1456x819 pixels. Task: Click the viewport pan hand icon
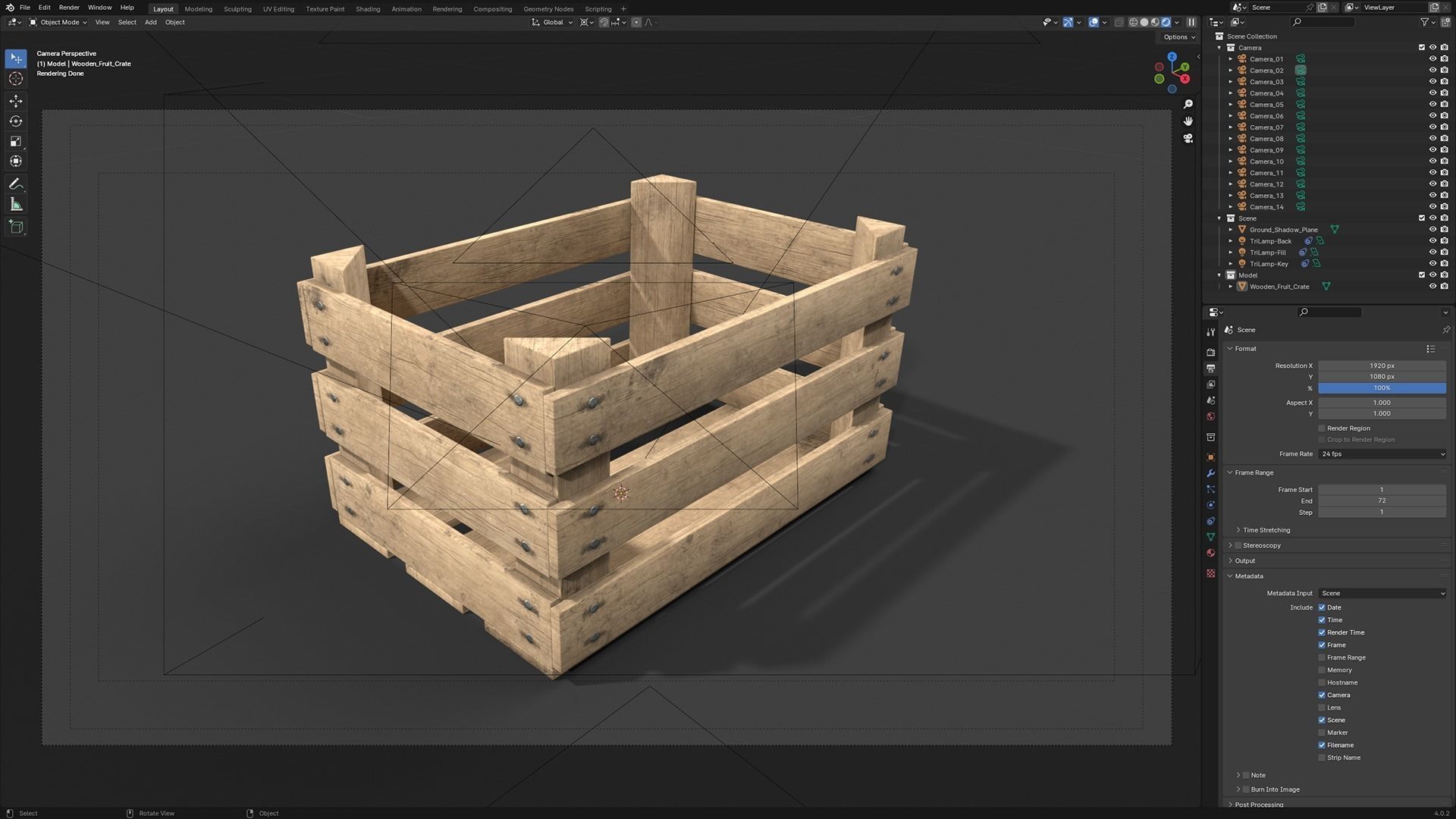[1188, 121]
